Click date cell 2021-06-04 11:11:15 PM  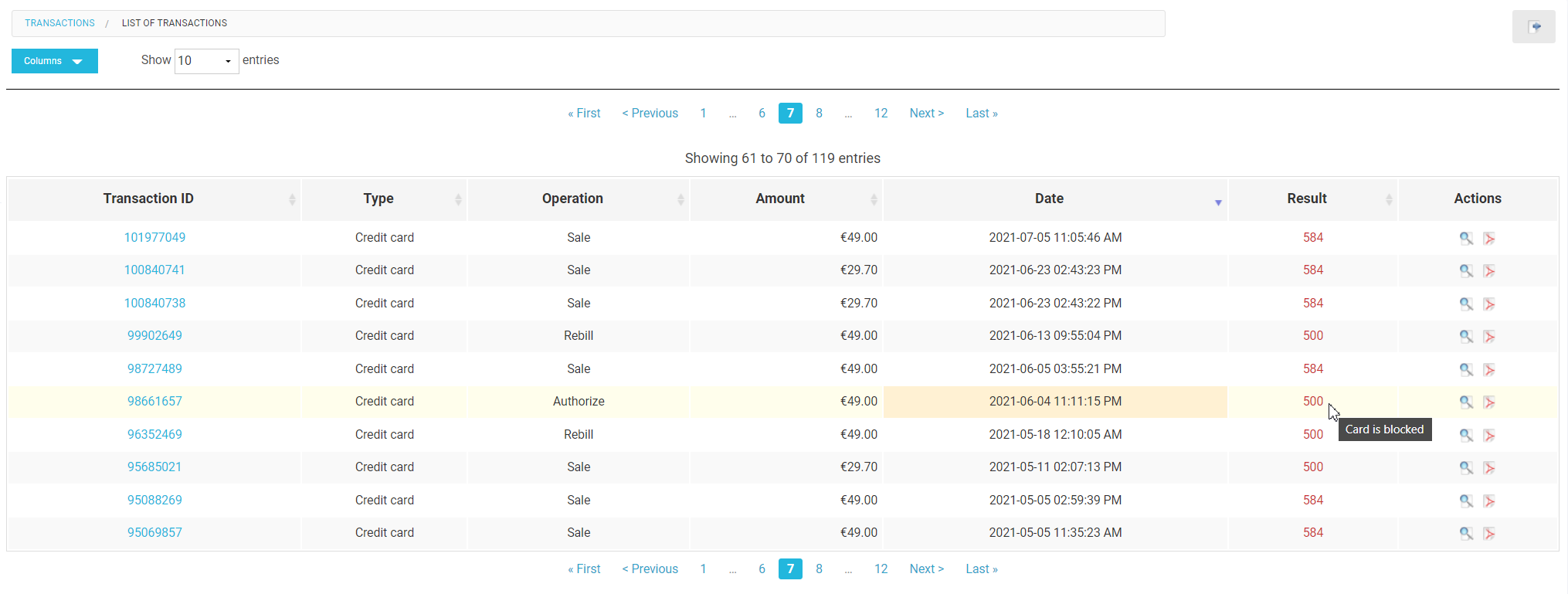pyautogui.click(x=1055, y=401)
